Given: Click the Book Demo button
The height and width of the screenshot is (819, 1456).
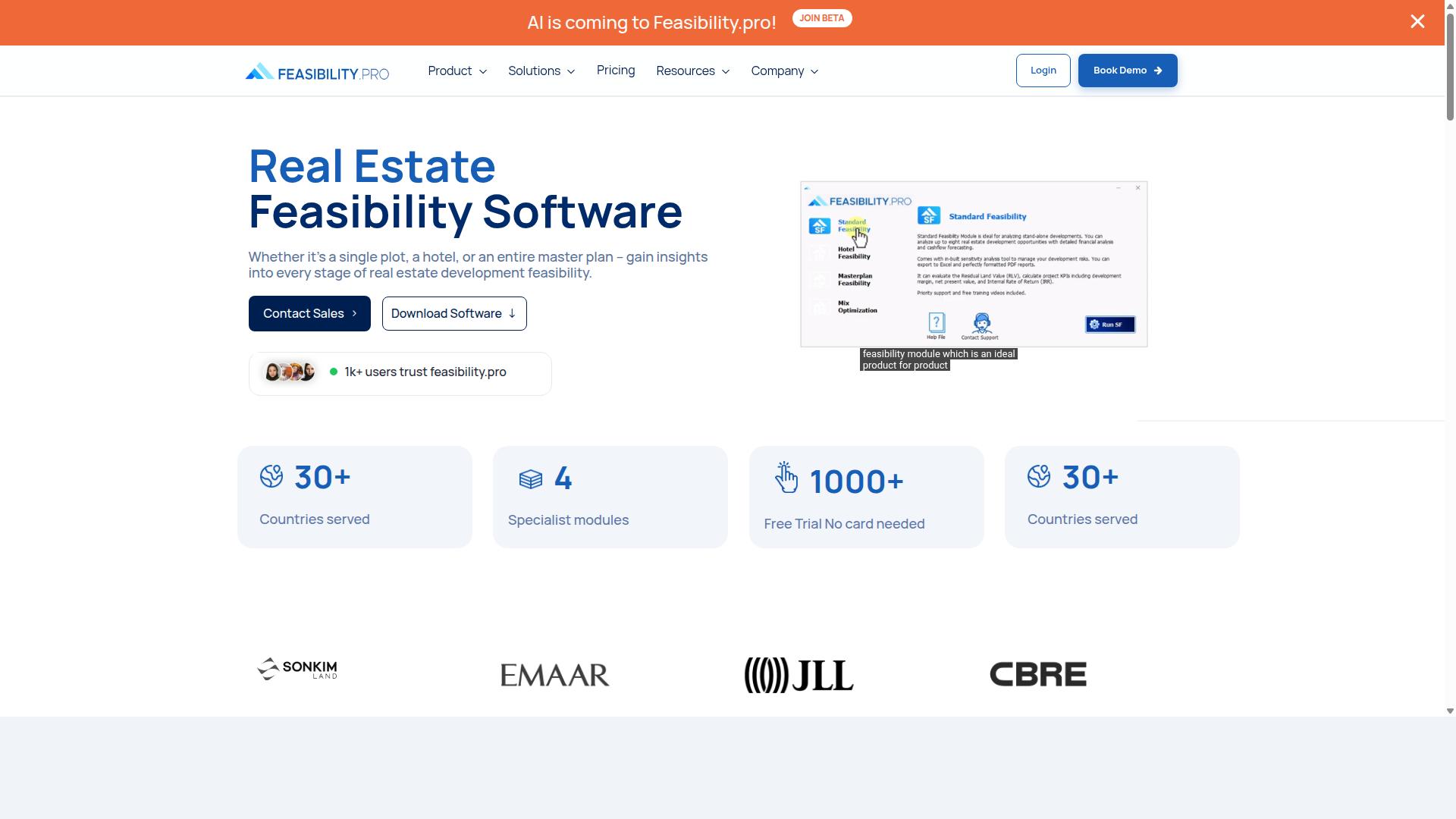Looking at the screenshot, I should [x=1128, y=71].
